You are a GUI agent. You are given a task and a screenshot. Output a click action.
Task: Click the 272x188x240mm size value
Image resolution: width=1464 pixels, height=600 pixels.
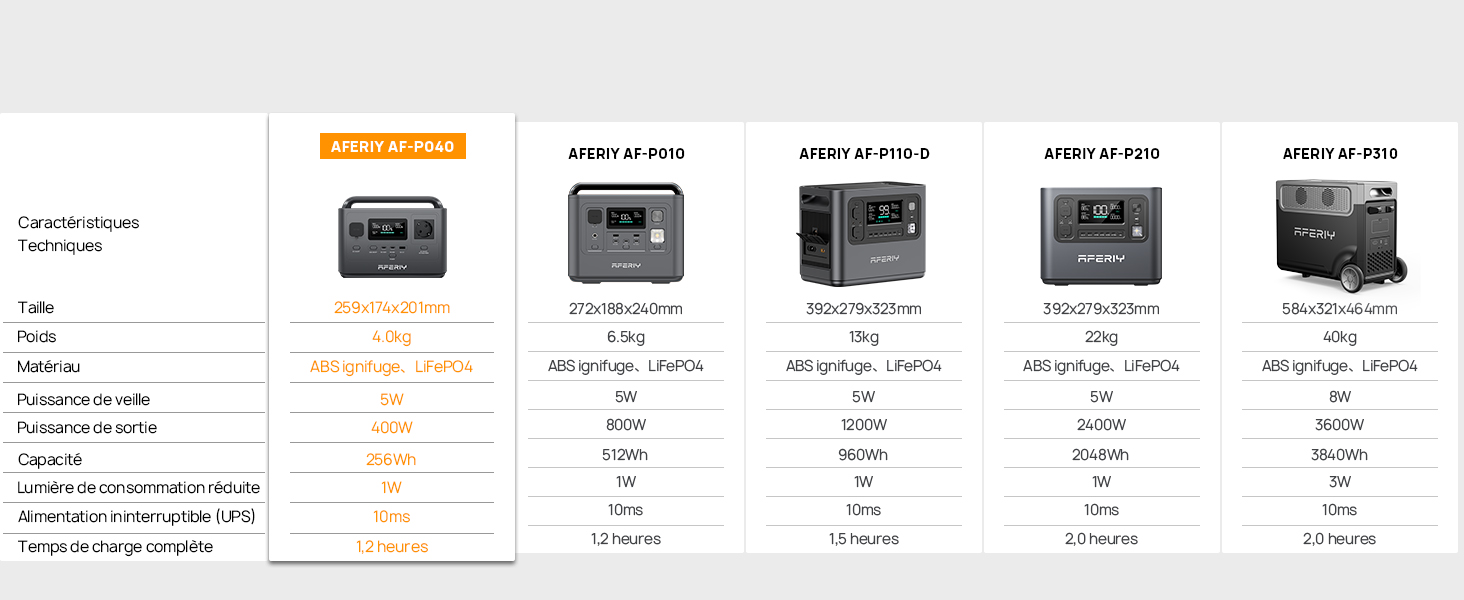pyautogui.click(x=626, y=309)
